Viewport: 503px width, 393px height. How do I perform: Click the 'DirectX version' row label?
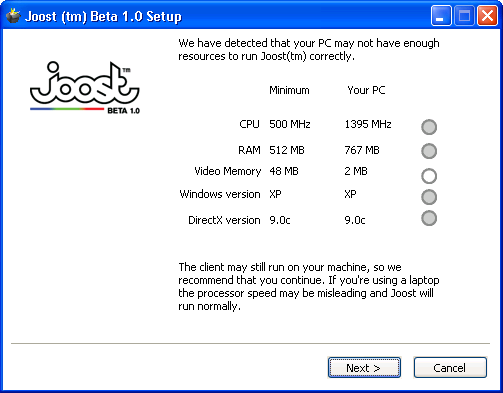(x=224, y=220)
